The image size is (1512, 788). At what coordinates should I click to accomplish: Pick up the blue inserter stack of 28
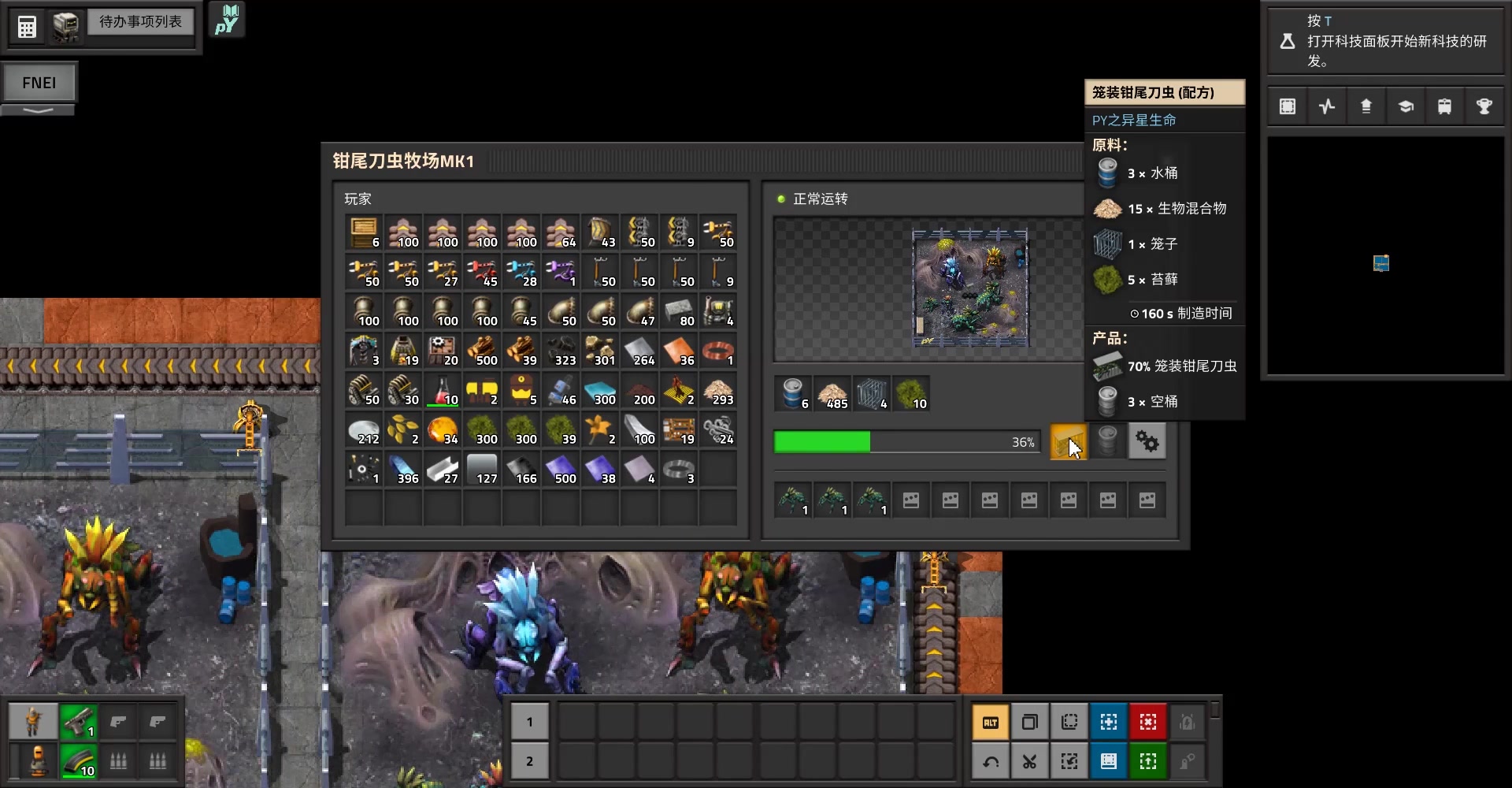click(x=521, y=272)
